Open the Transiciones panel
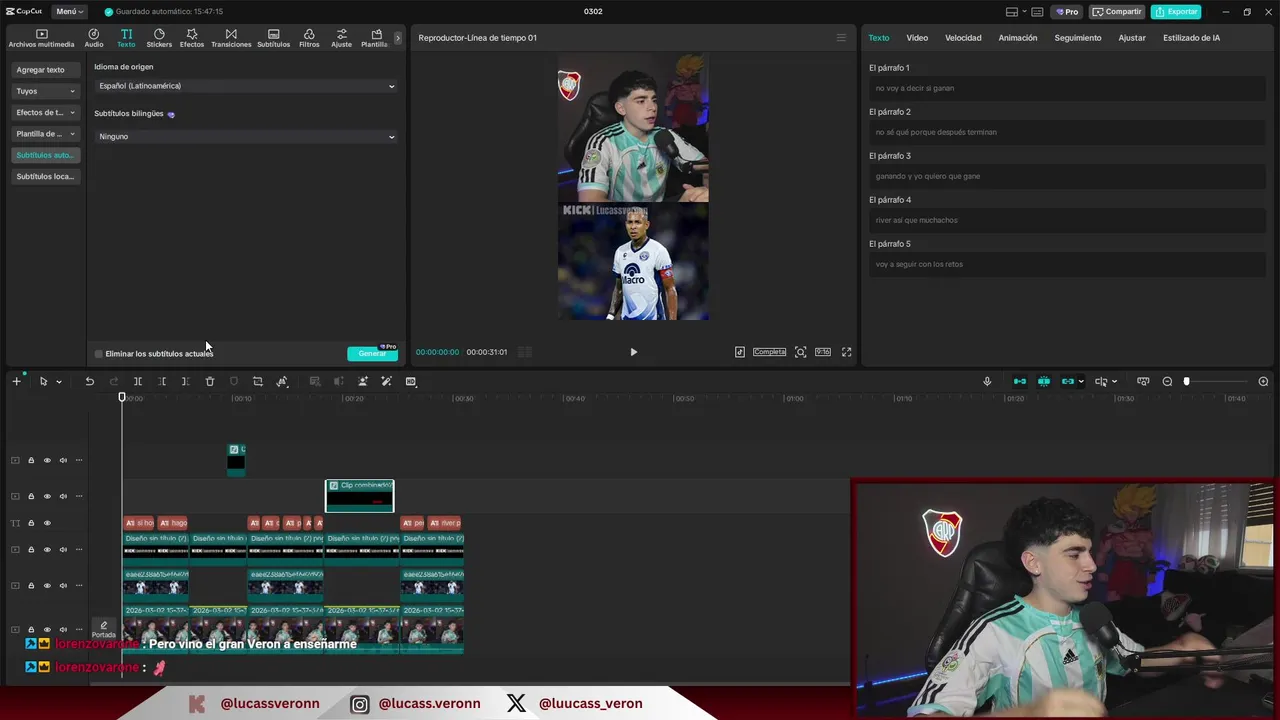This screenshot has height=720, width=1280. pos(231,38)
